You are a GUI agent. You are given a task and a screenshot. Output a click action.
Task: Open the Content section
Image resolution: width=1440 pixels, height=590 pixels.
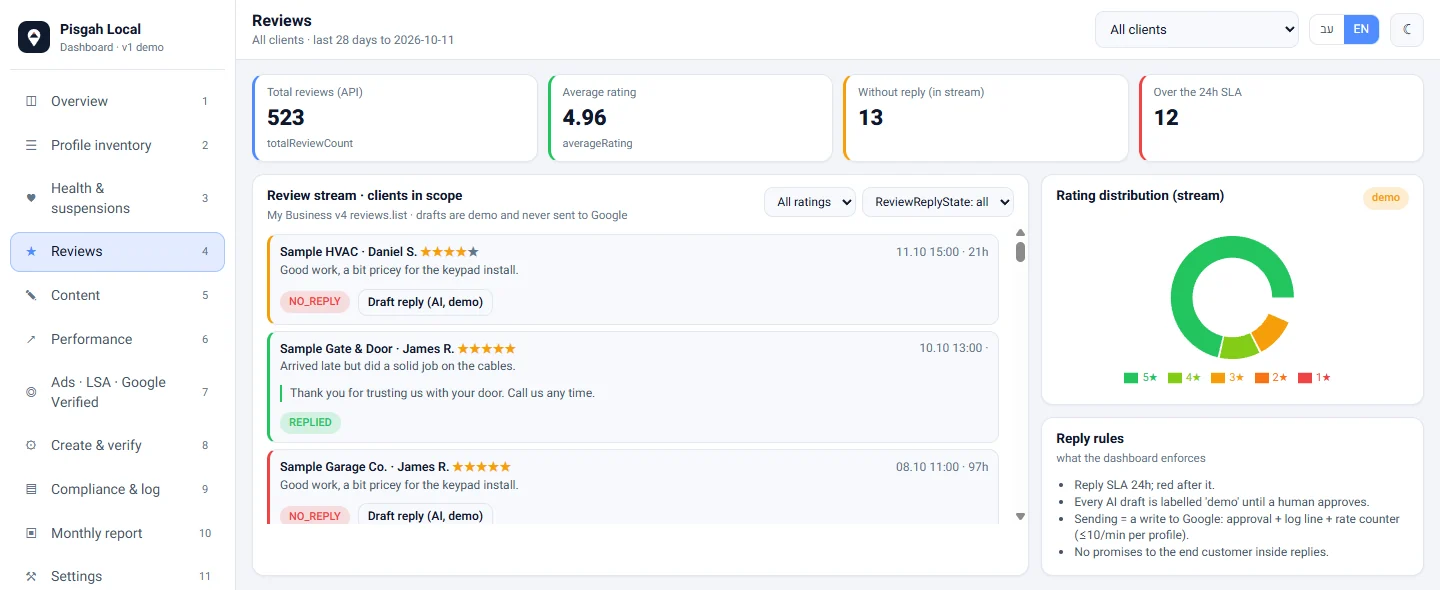[117, 295]
